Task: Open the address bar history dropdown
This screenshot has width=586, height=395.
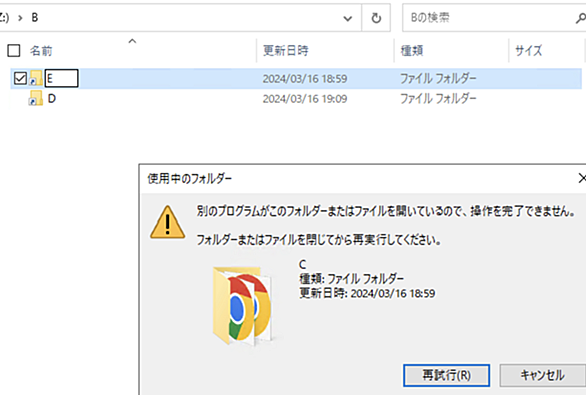Action: point(348,18)
